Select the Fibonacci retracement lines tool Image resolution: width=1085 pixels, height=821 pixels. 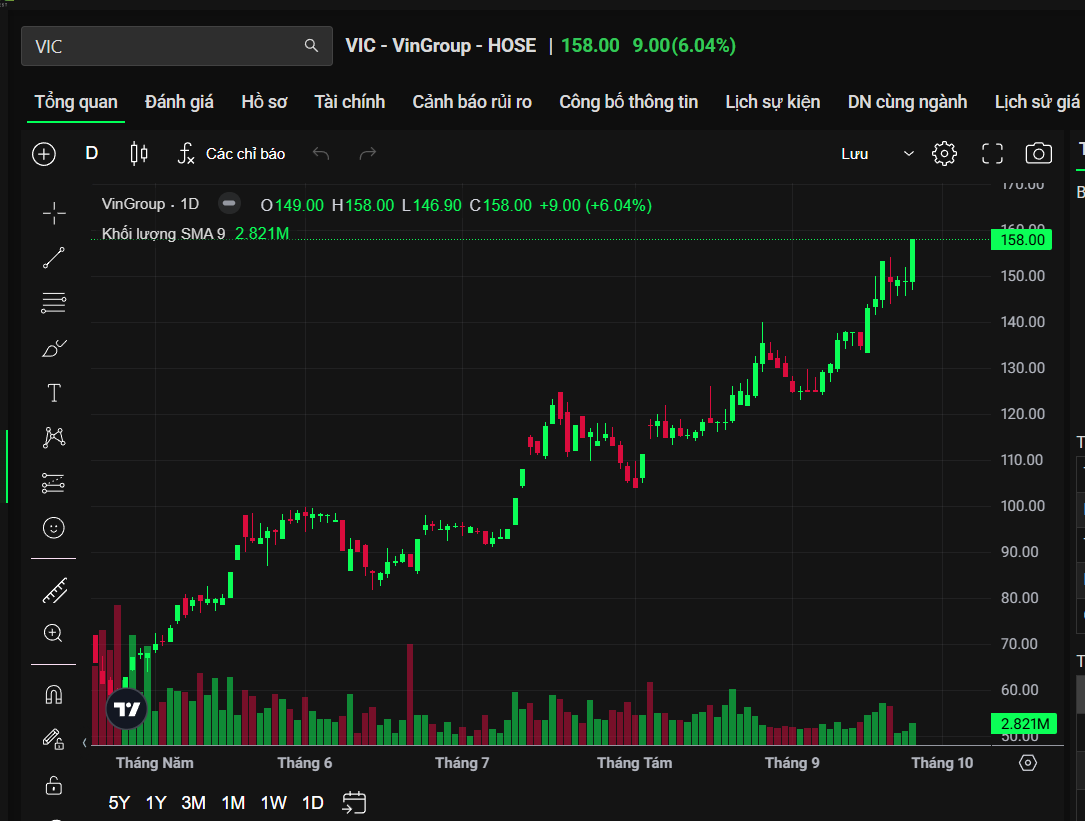coord(54,303)
